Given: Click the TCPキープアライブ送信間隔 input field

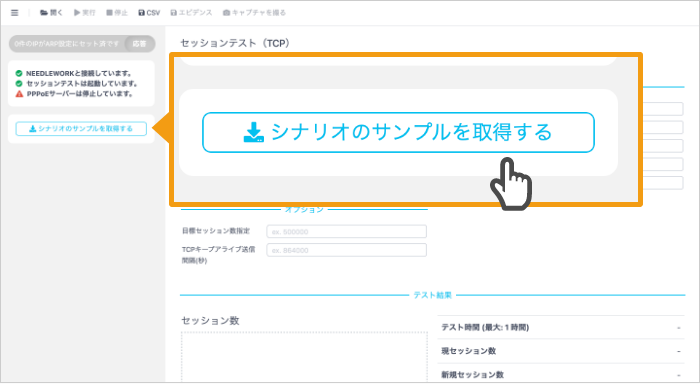Looking at the screenshot, I should (x=346, y=250).
